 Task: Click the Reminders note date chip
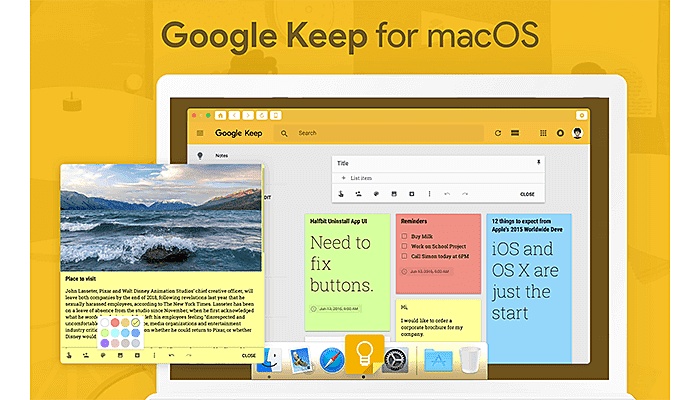(x=427, y=271)
